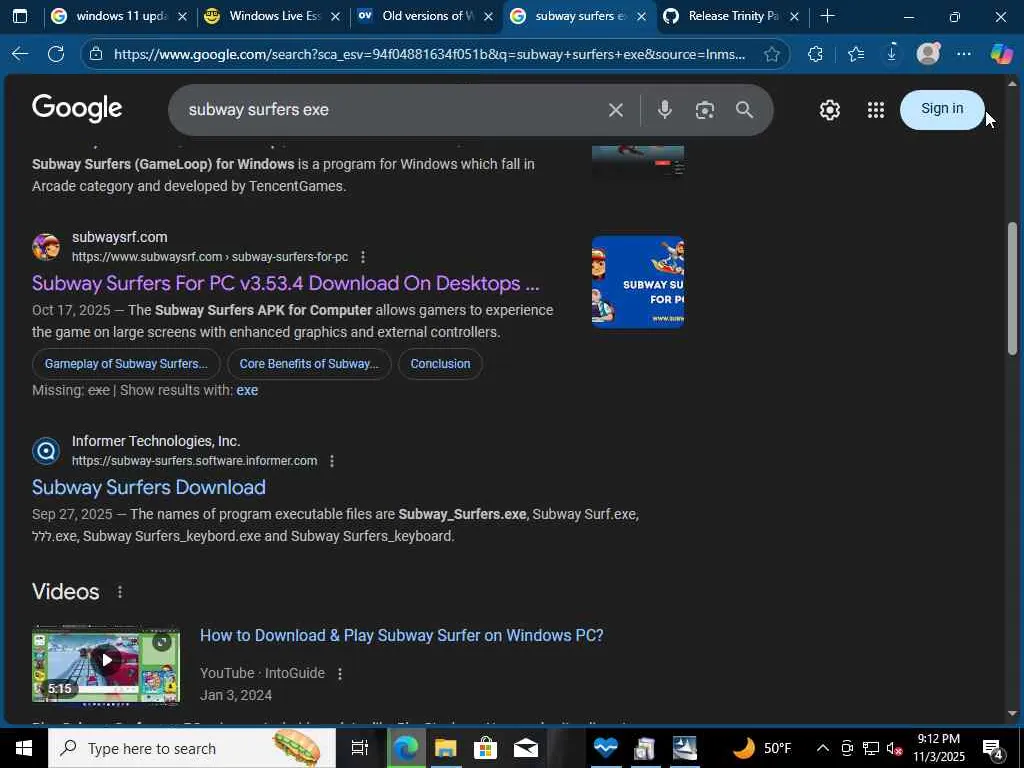Click the Sign in button

pos(942,109)
